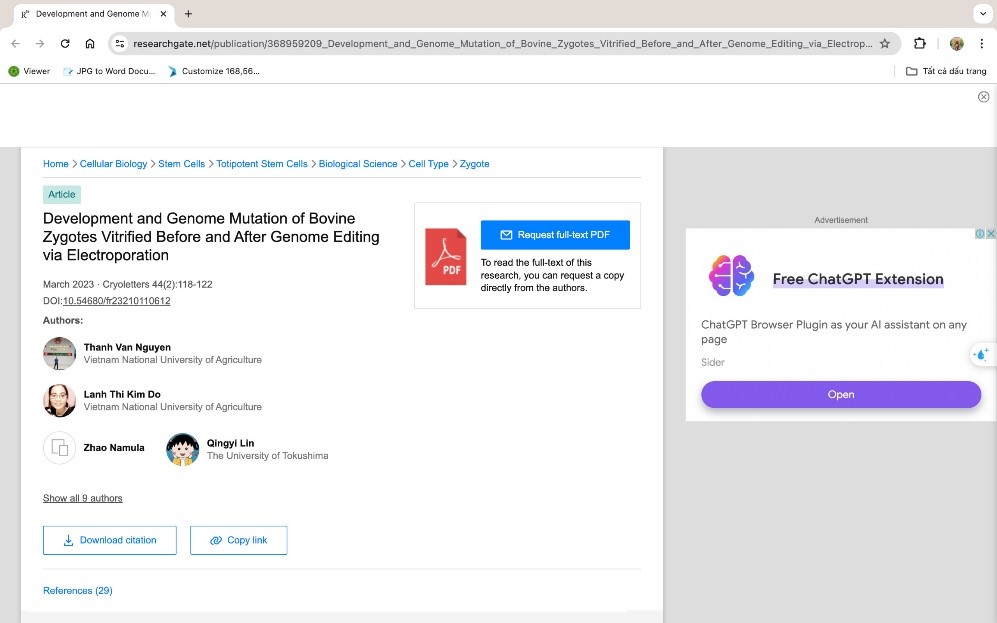Screen dimensions: 997x623
Task: Click the Request full-text PDF button
Action: pyautogui.click(x=555, y=235)
